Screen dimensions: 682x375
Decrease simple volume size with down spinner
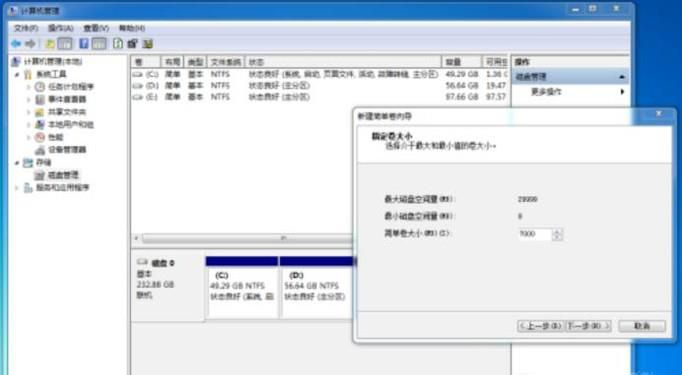(558, 238)
